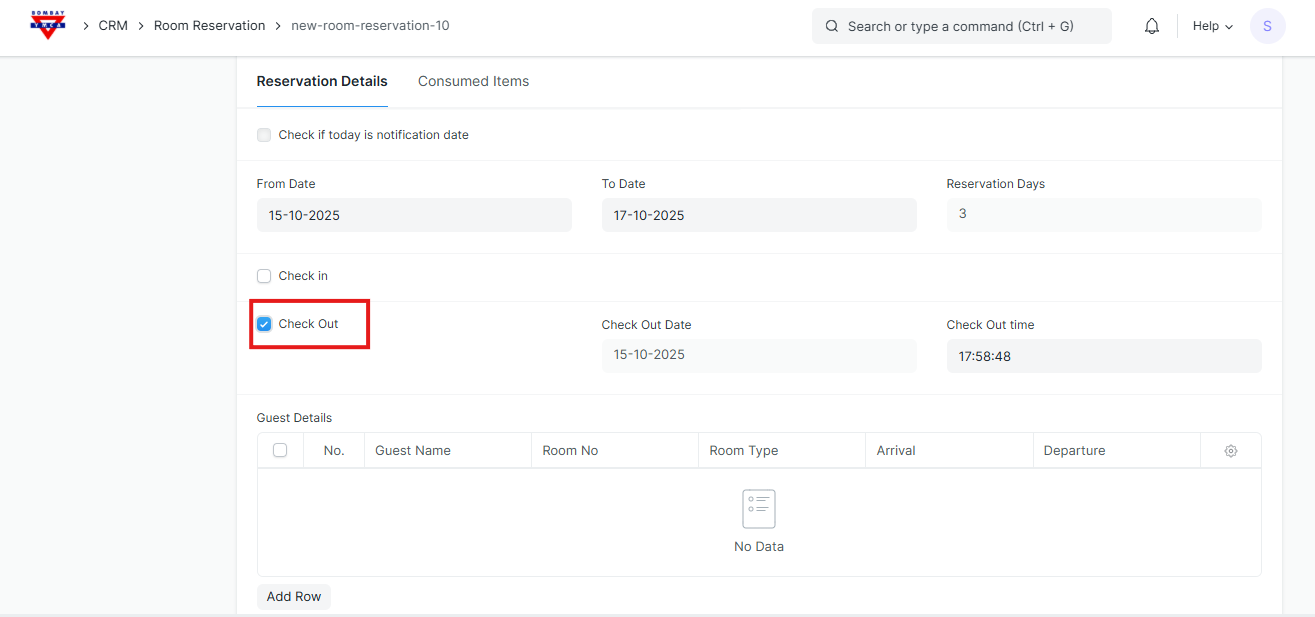The height and width of the screenshot is (617, 1315).
Task: Click the search magnifier icon
Action: [x=832, y=26]
